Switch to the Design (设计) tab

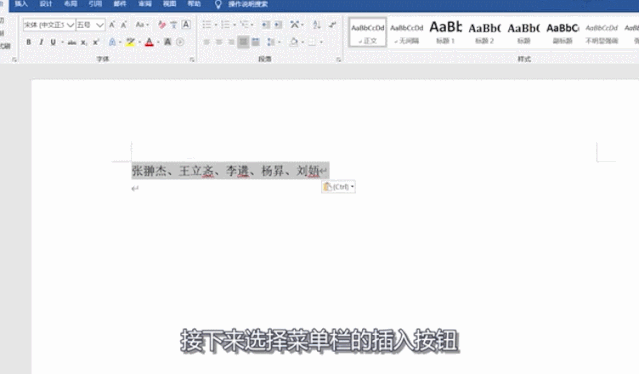(x=46, y=4)
